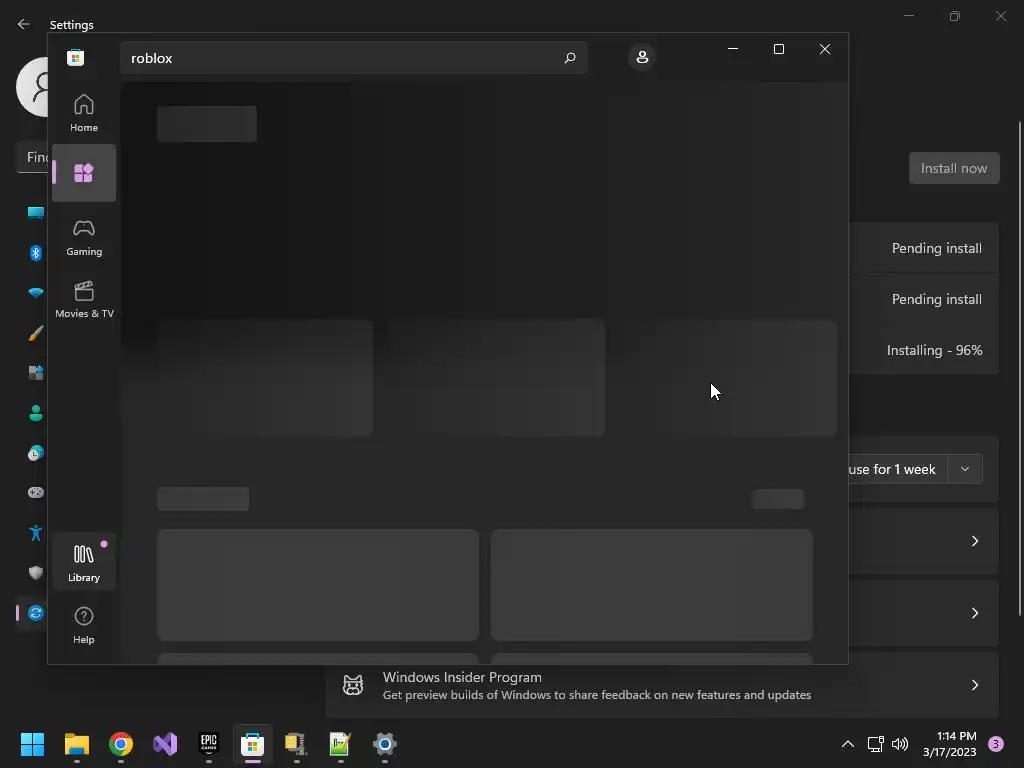Open Help in Microsoft Store
Image resolution: width=1024 pixels, height=768 pixels.
pos(84,625)
